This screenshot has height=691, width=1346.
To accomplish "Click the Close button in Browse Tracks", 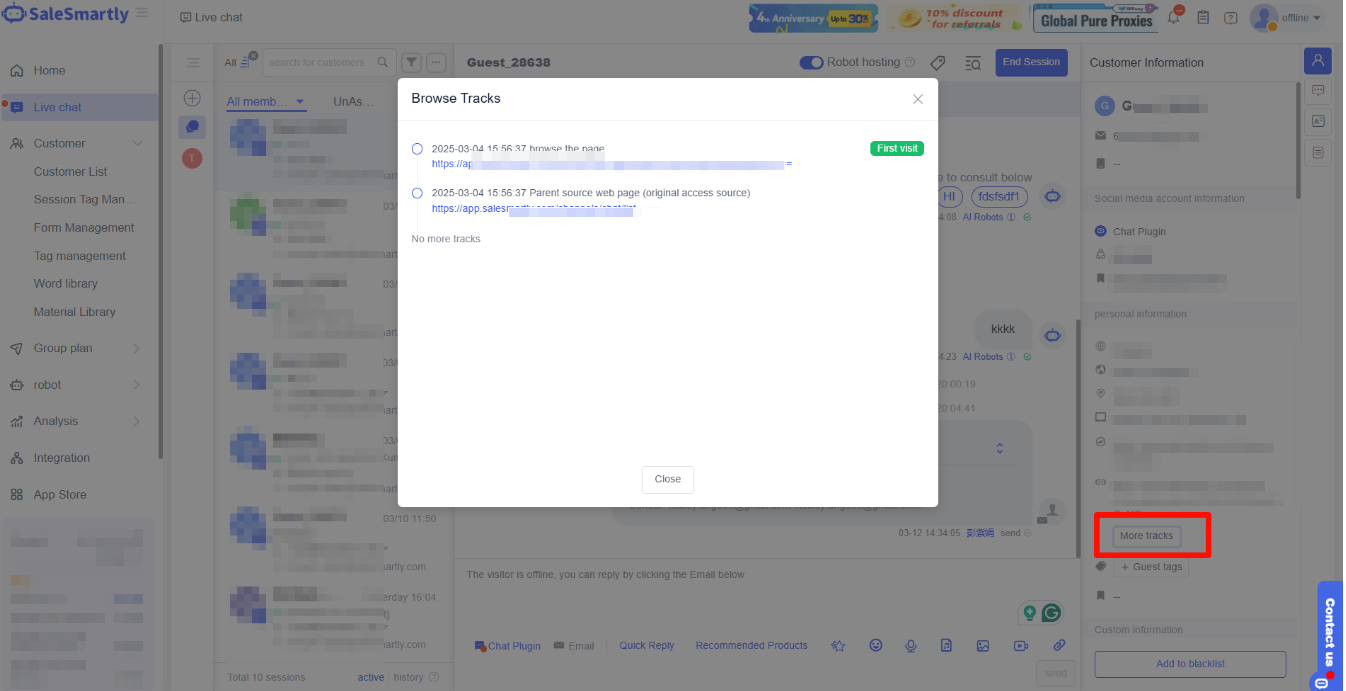I will pos(668,479).
